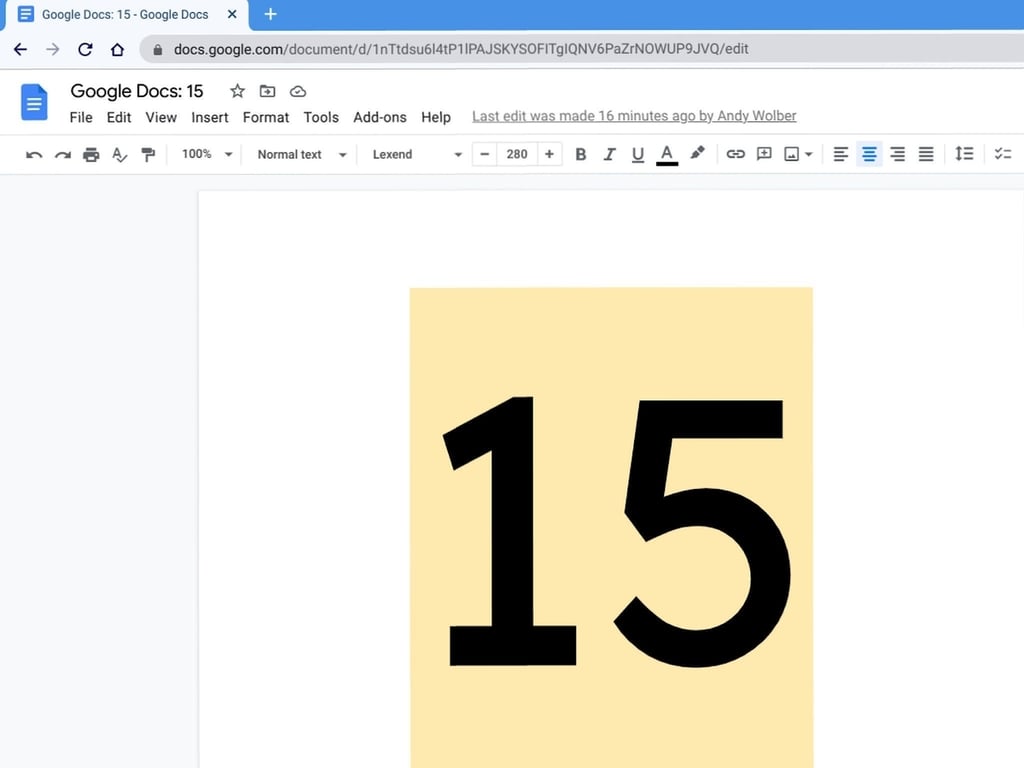Add a comment with the comment icon

point(764,154)
